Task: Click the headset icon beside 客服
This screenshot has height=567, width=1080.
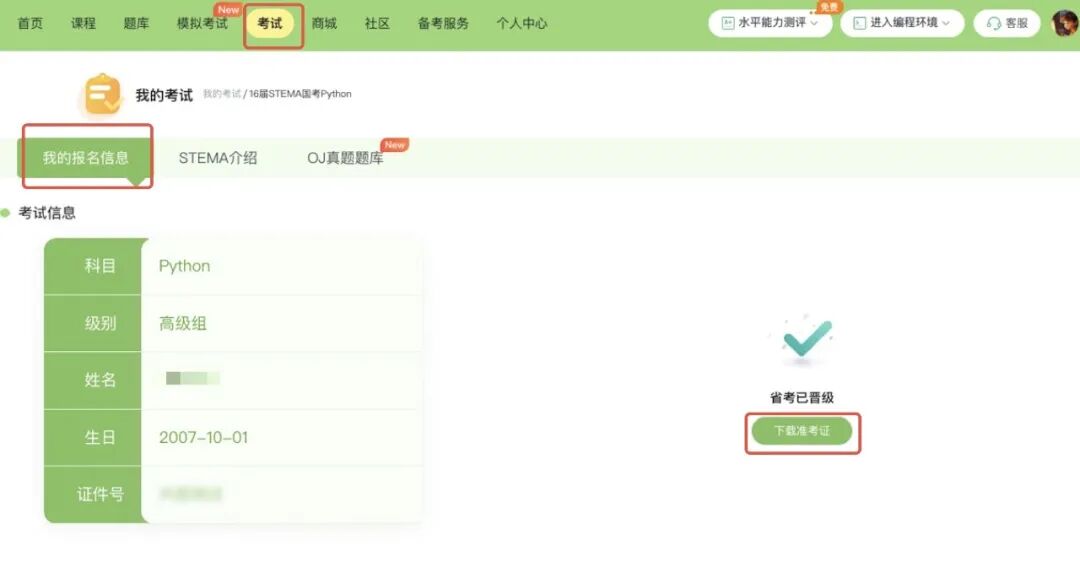Action: click(x=993, y=23)
